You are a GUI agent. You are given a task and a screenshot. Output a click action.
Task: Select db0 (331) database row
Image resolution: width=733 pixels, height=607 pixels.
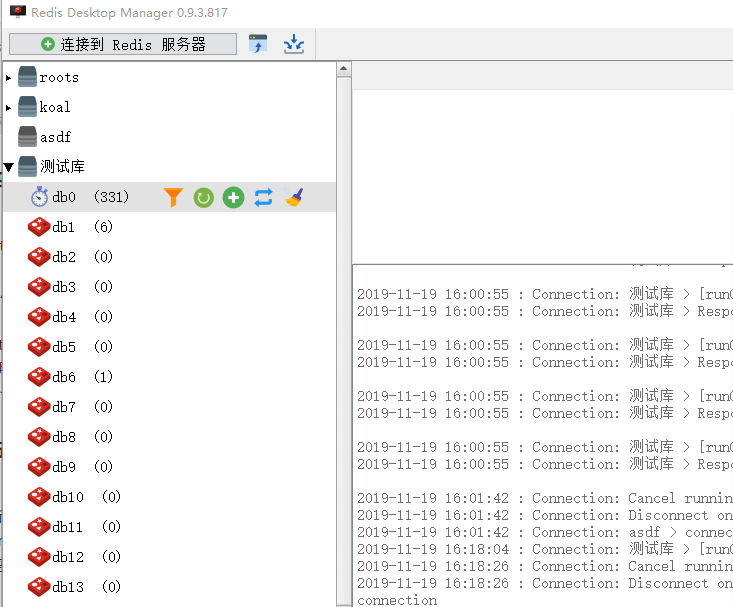tap(169, 197)
